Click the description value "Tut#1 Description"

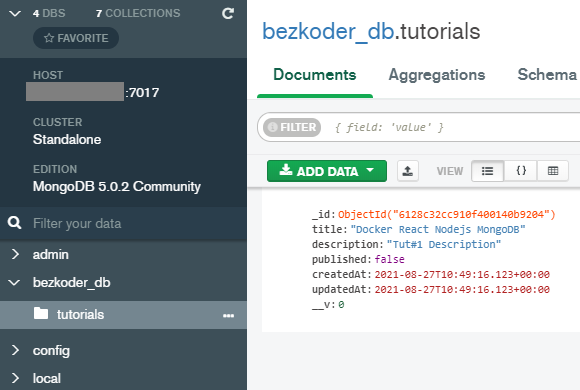click(x=444, y=245)
